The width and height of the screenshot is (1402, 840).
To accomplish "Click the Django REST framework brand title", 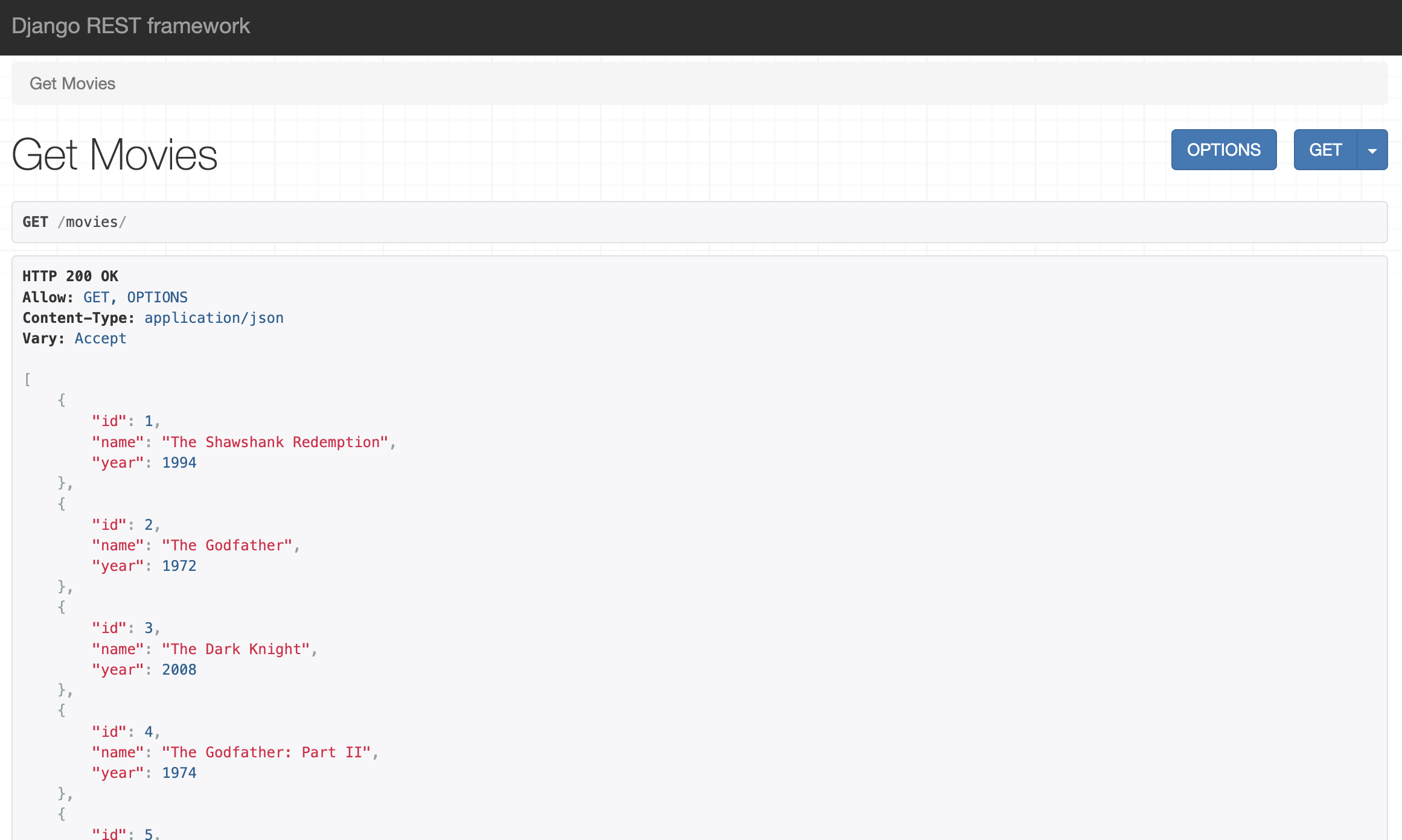I will point(131,27).
